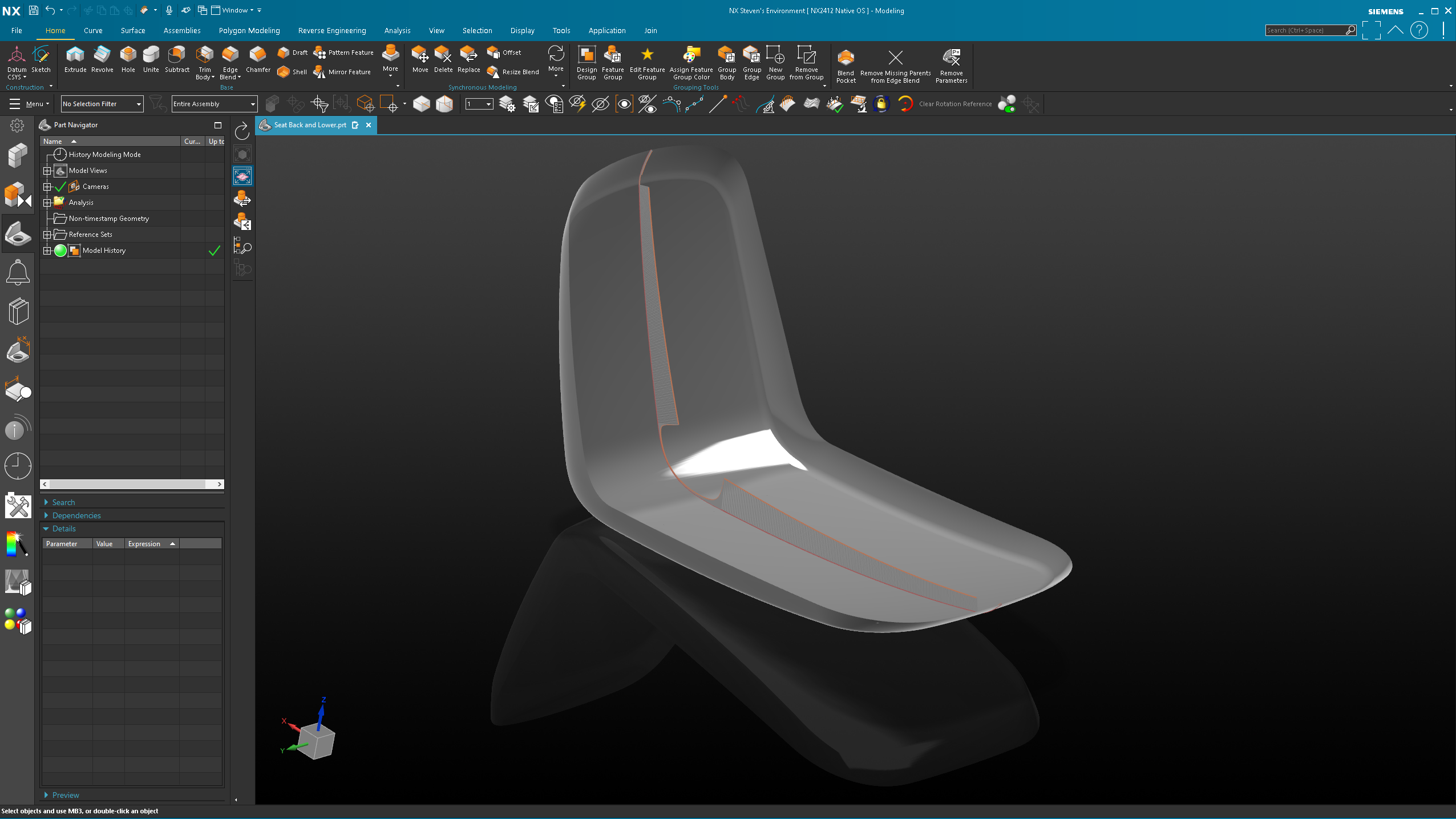Viewport: 1456px width, 819px height.
Task: Expand the Dependencies section
Action: point(76,515)
